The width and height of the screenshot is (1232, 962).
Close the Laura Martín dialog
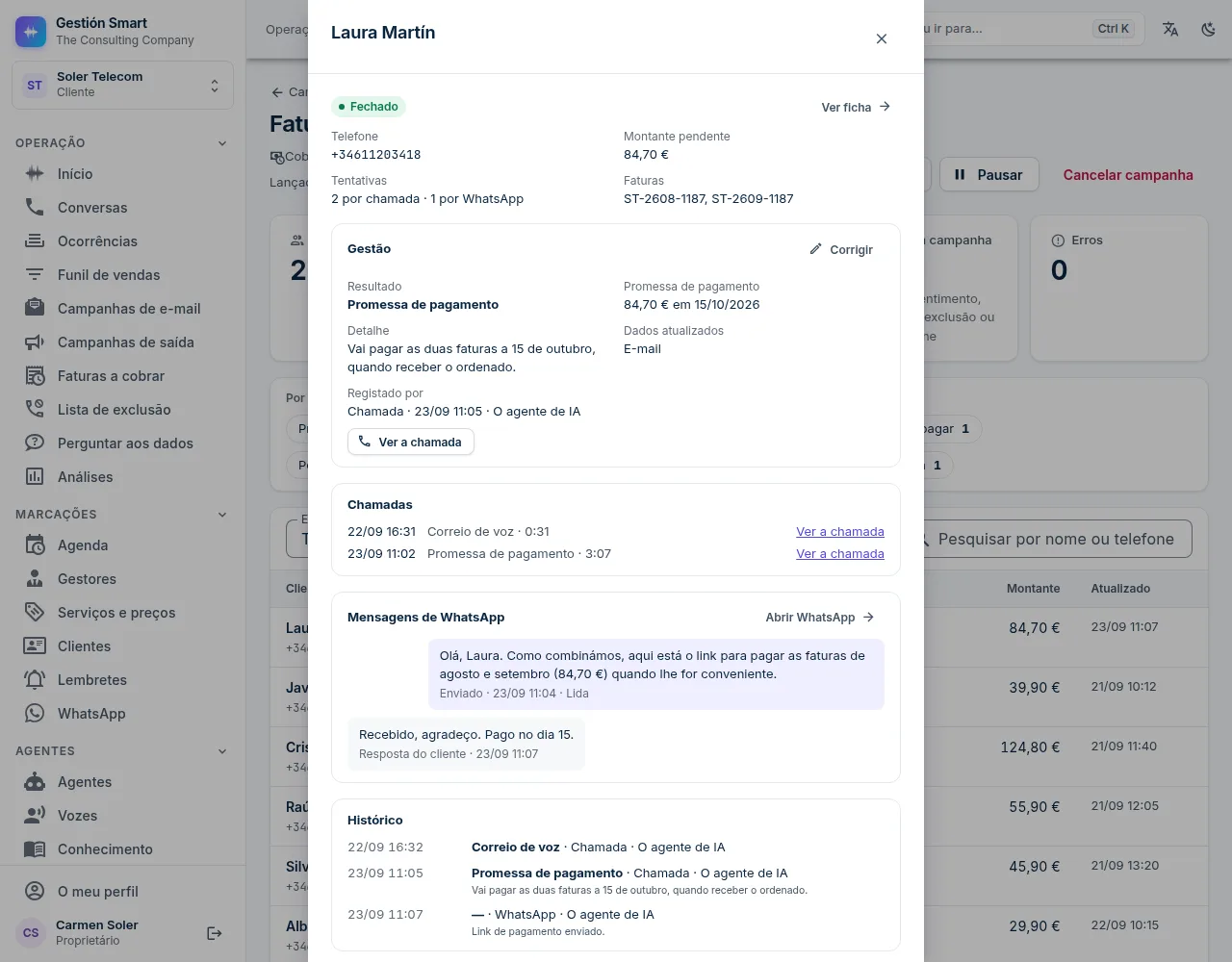(881, 38)
